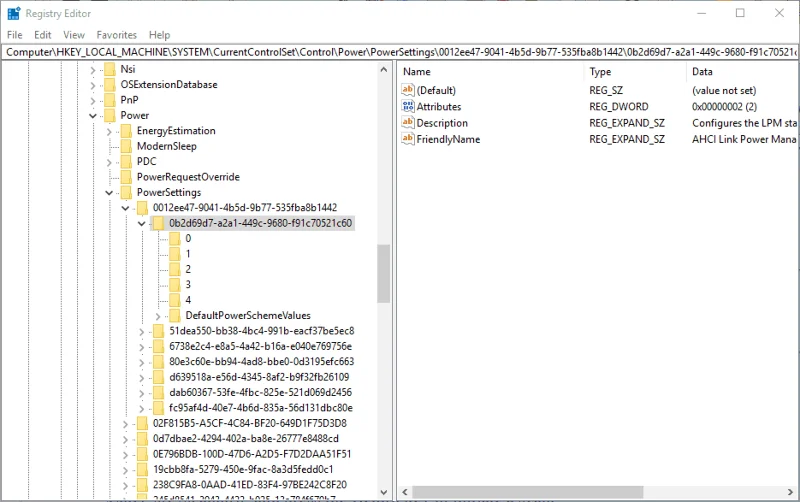Click the 'AHCI Link Power Mana' data cell

(744, 139)
